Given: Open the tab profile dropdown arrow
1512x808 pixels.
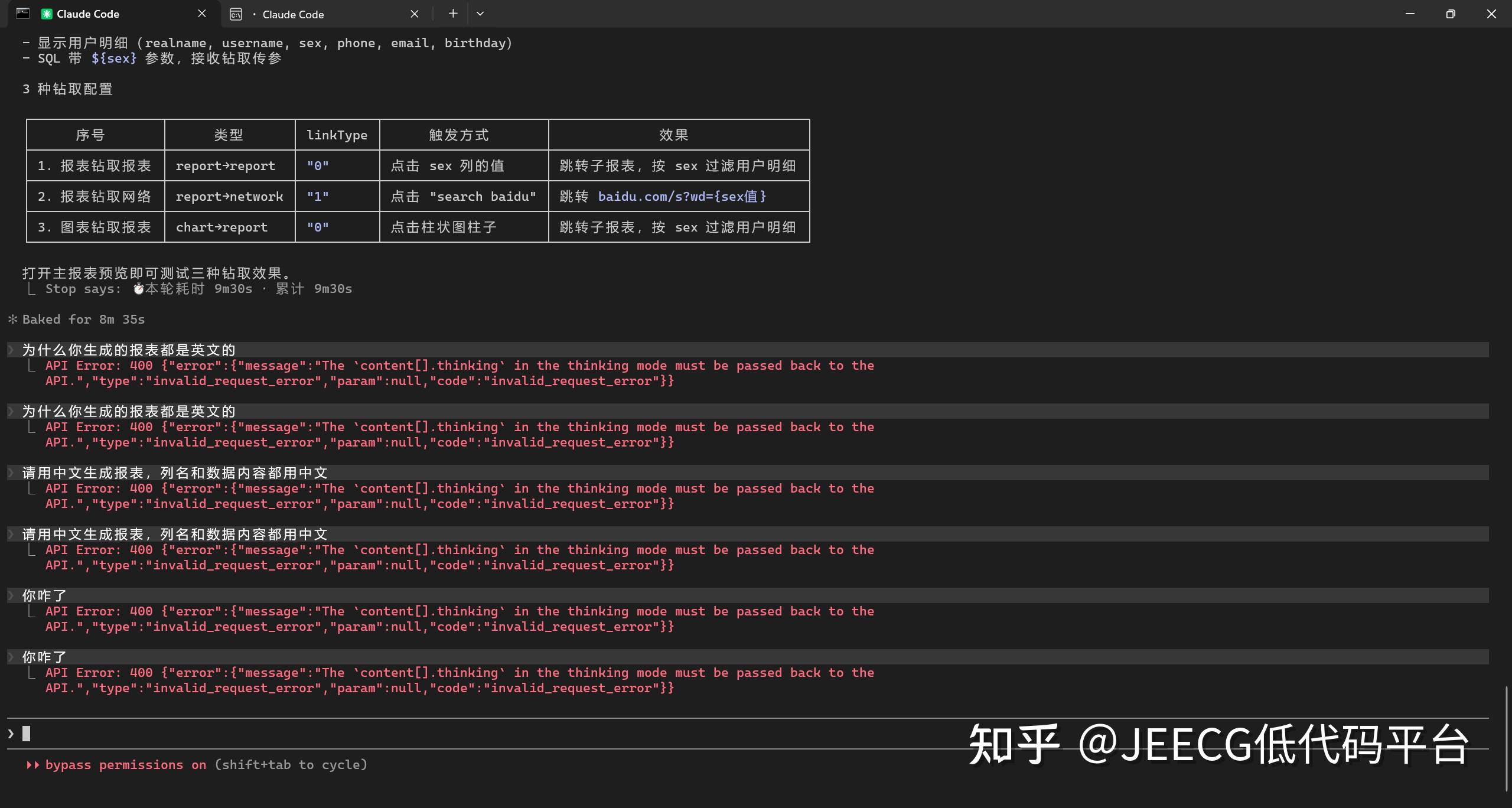Looking at the screenshot, I should tap(480, 14).
